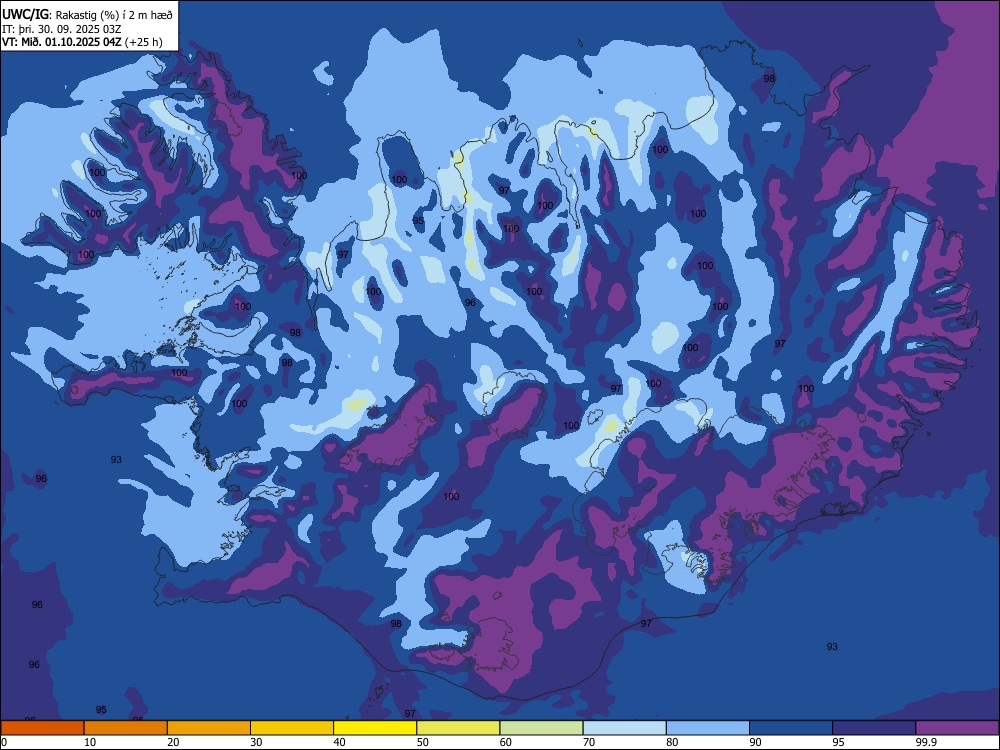Viewport: 1000px width, 750px height.
Task: Click the 10–20% orange legend swatch
Action: point(126,728)
